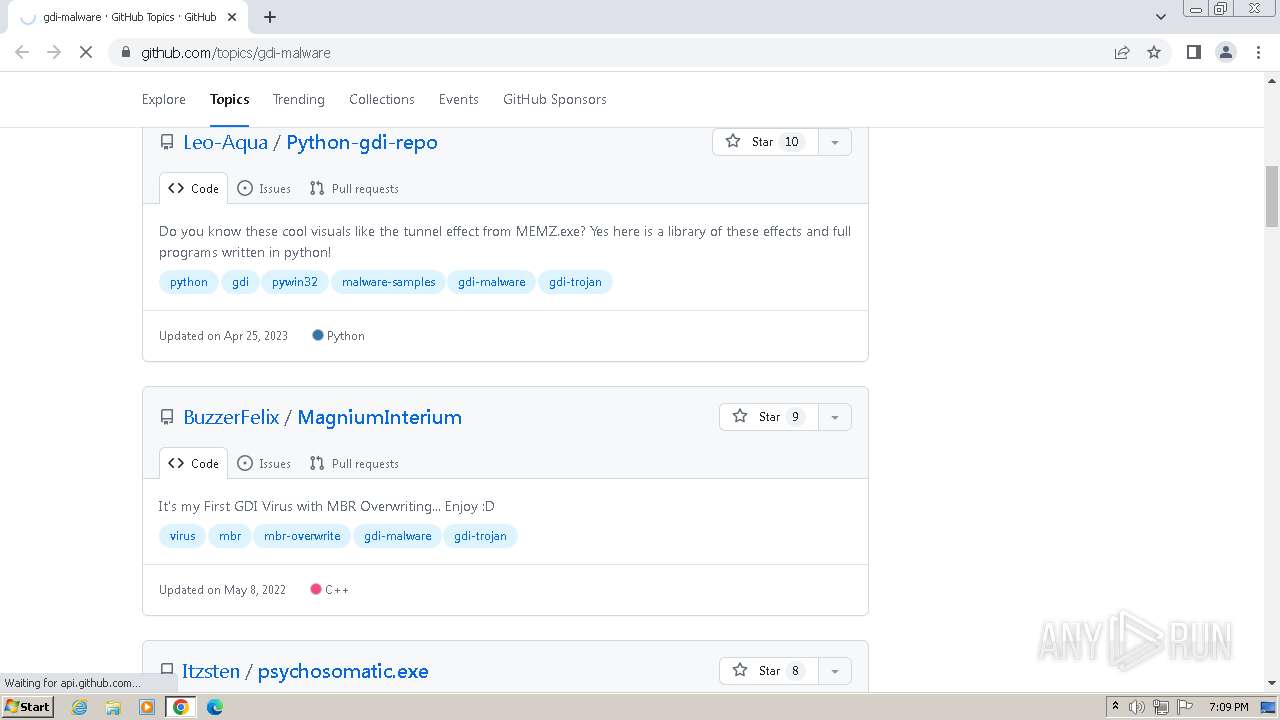Viewport: 1280px width, 720px height.
Task: Select gdi-malware tag under MagniumInterium
Action: click(398, 536)
